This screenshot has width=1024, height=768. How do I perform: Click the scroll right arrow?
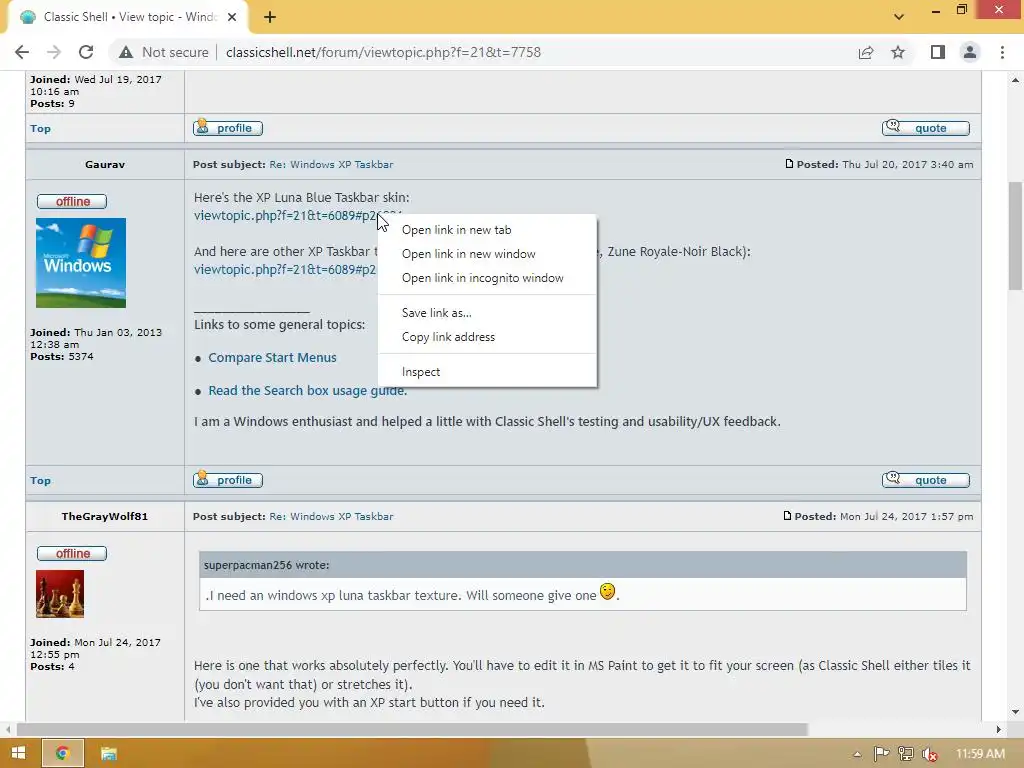click(998, 729)
